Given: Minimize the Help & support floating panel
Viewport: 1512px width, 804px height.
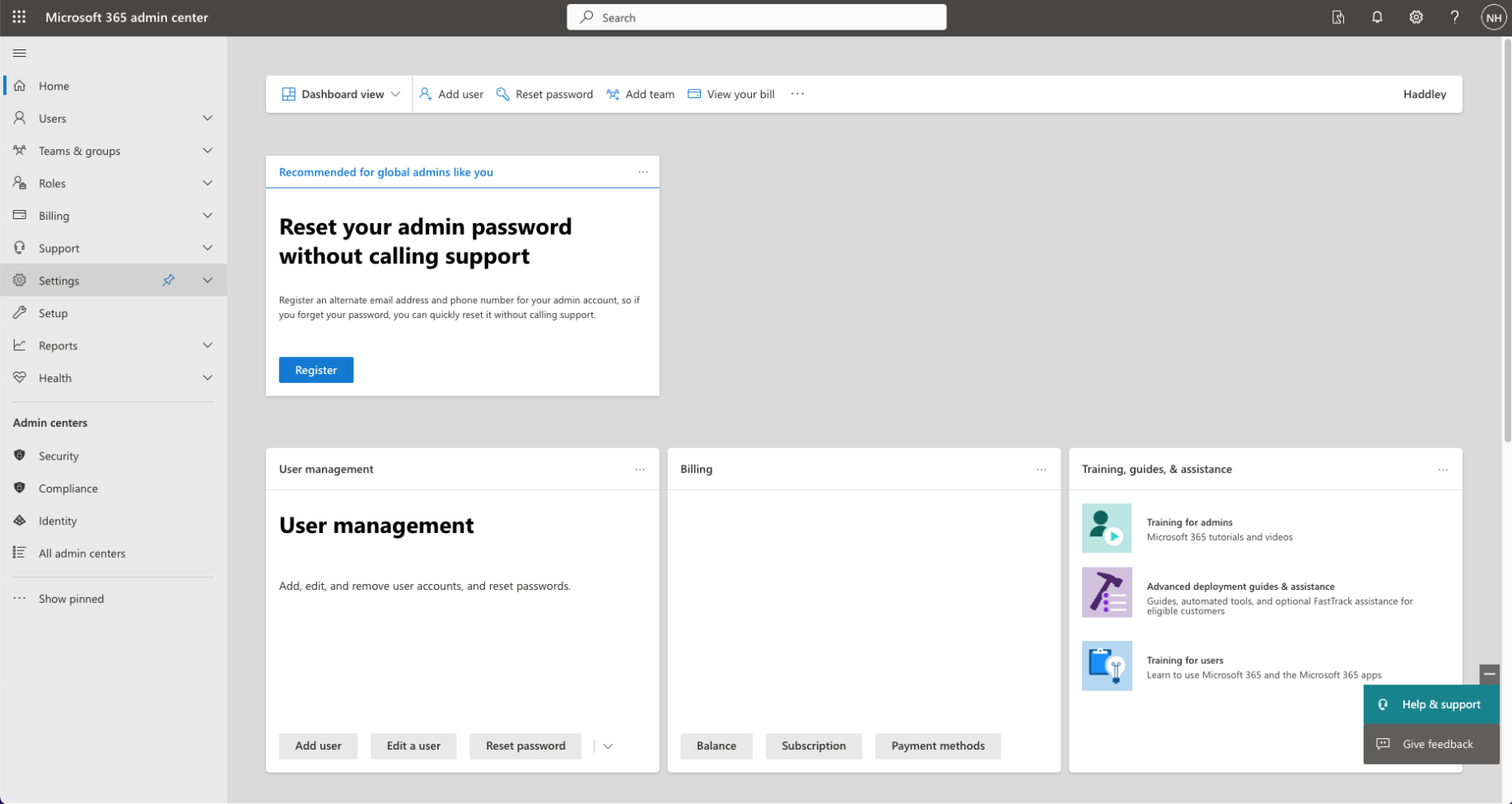Looking at the screenshot, I should coord(1489,675).
